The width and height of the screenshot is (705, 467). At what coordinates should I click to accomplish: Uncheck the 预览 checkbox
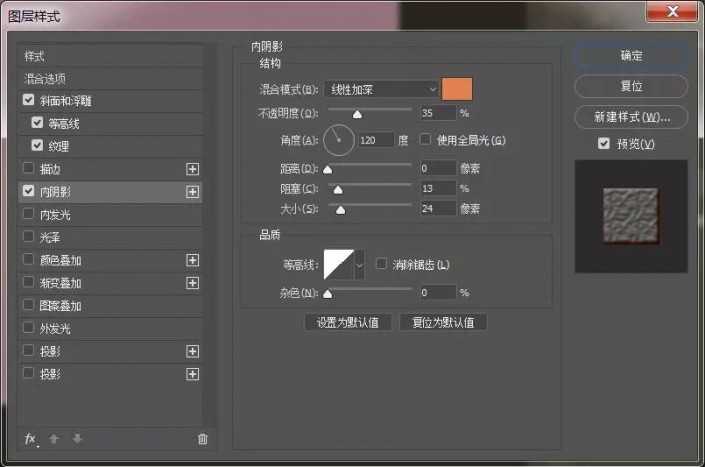[602, 144]
